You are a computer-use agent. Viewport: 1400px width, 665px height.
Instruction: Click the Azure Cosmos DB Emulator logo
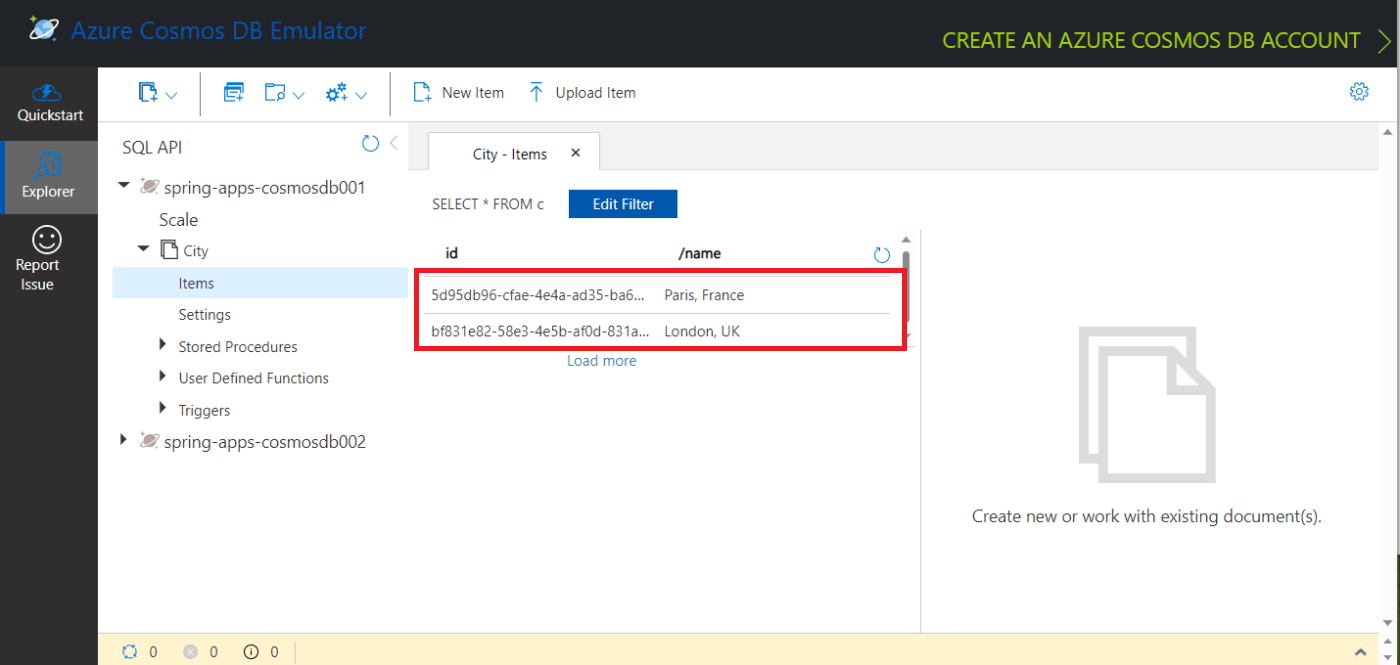coord(43,30)
